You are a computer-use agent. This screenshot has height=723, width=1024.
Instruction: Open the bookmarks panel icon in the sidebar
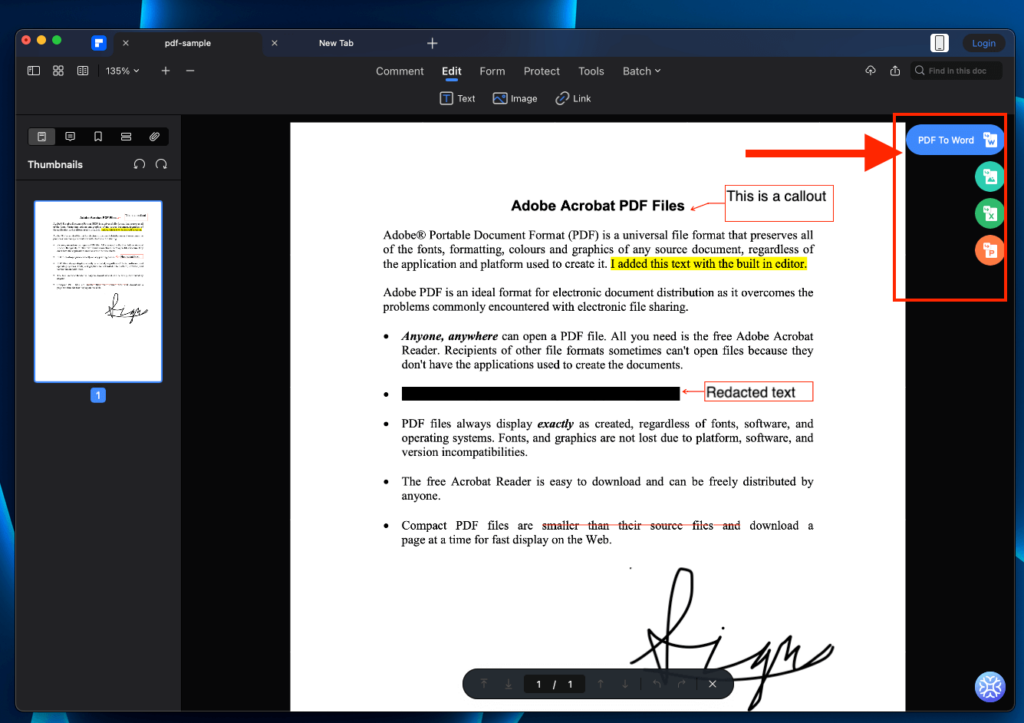click(98, 137)
